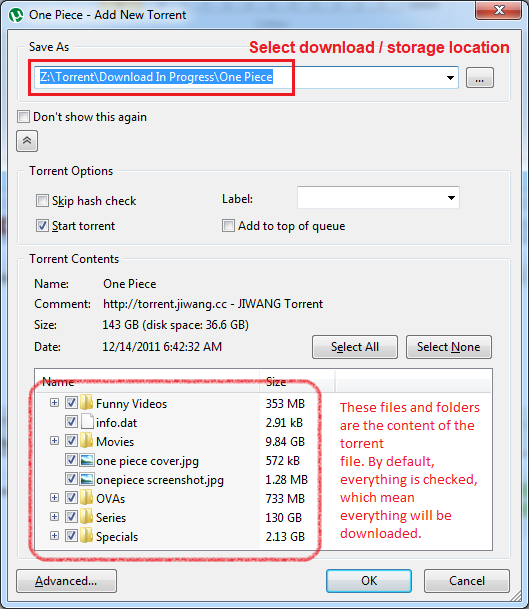
Task: Sort by the Name column header
Action: click(x=147, y=382)
